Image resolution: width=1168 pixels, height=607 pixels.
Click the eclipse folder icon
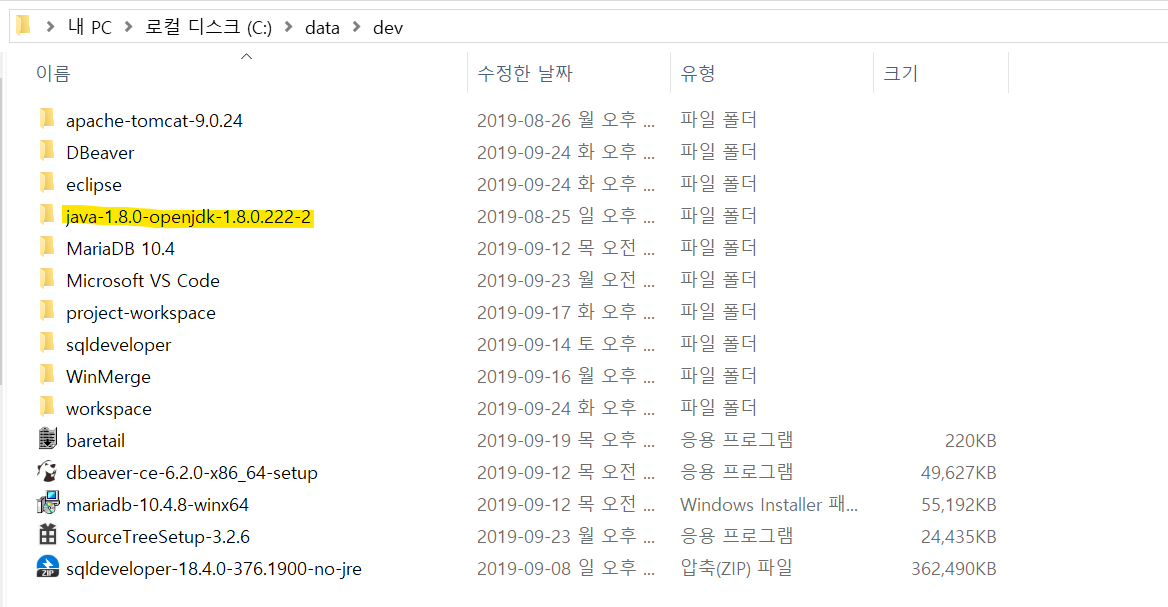pyautogui.click(x=47, y=183)
